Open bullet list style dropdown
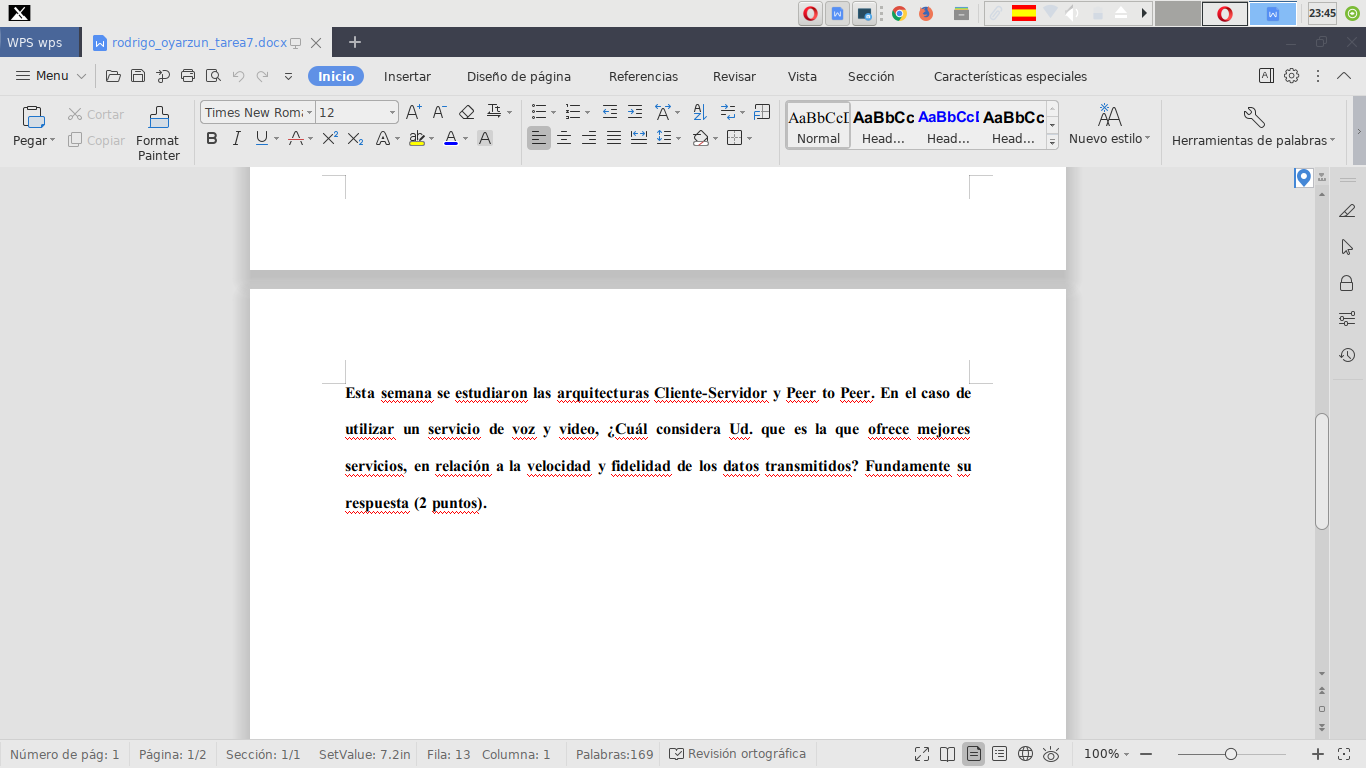Screen dimensions: 1366x768 (x=555, y=112)
